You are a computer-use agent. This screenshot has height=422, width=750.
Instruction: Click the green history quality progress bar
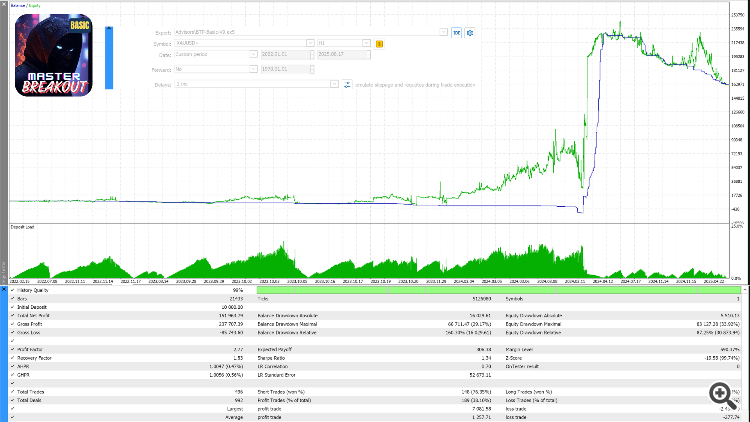pos(500,290)
